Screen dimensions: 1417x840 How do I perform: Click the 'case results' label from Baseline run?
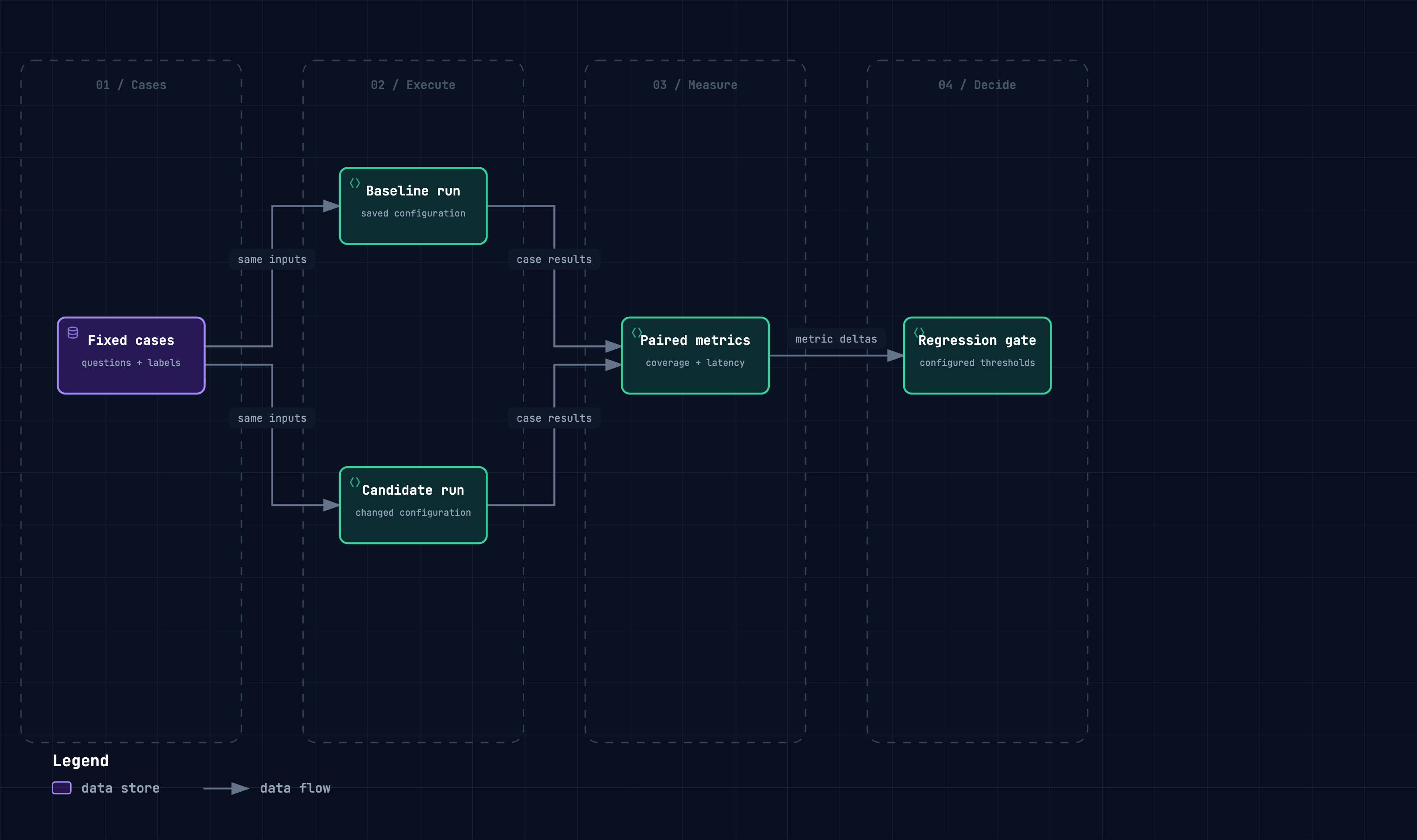point(554,259)
